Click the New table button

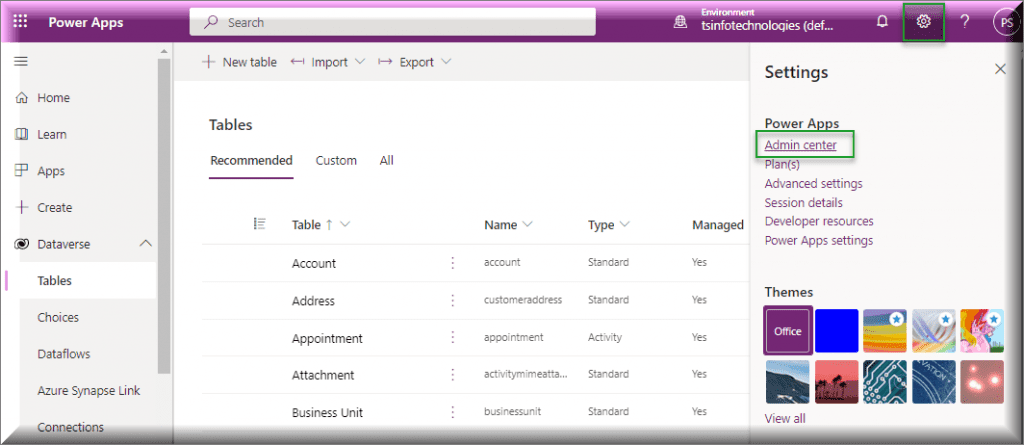pos(239,62)
